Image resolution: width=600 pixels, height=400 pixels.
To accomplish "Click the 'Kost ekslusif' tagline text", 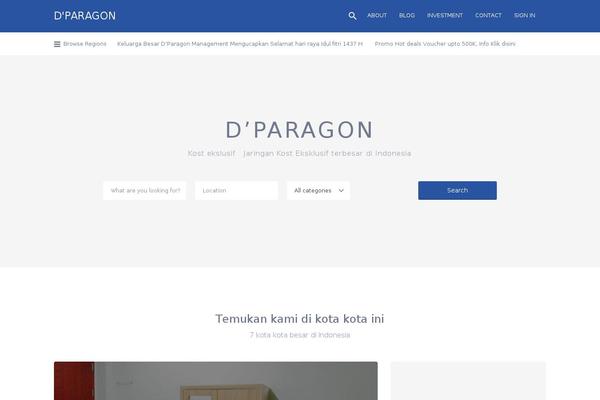I will 299,153.
